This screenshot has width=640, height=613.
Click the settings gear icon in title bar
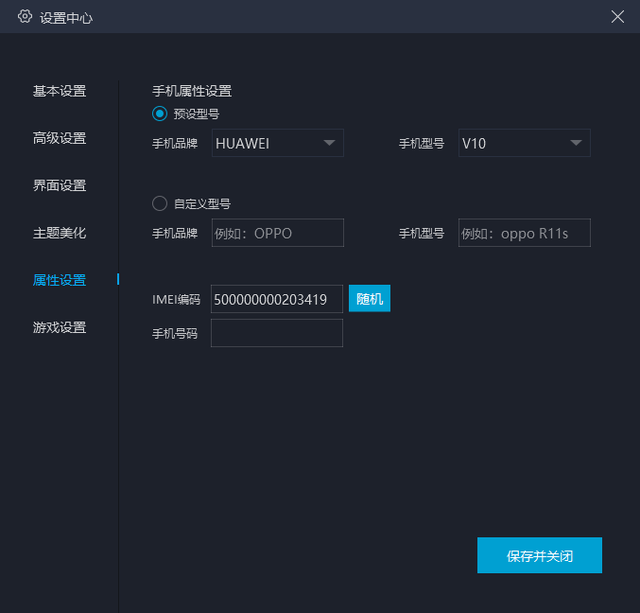coord(25,16)
